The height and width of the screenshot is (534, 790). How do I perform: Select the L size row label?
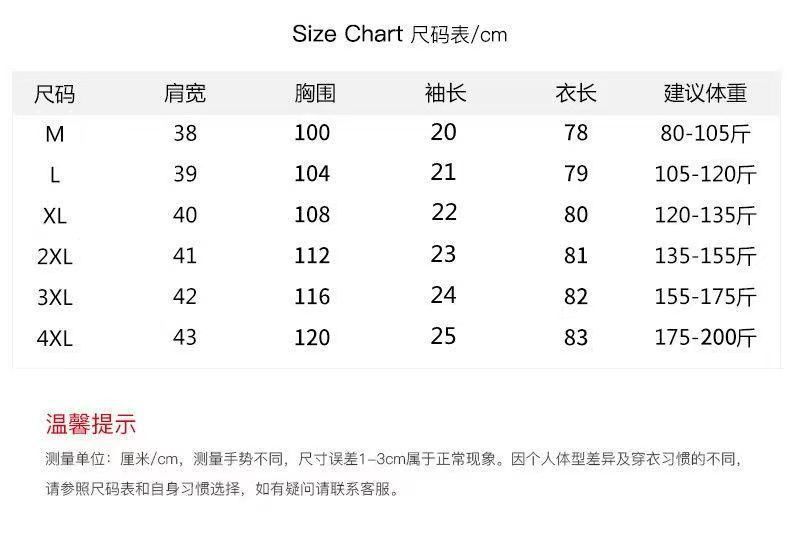pos(55,175)
